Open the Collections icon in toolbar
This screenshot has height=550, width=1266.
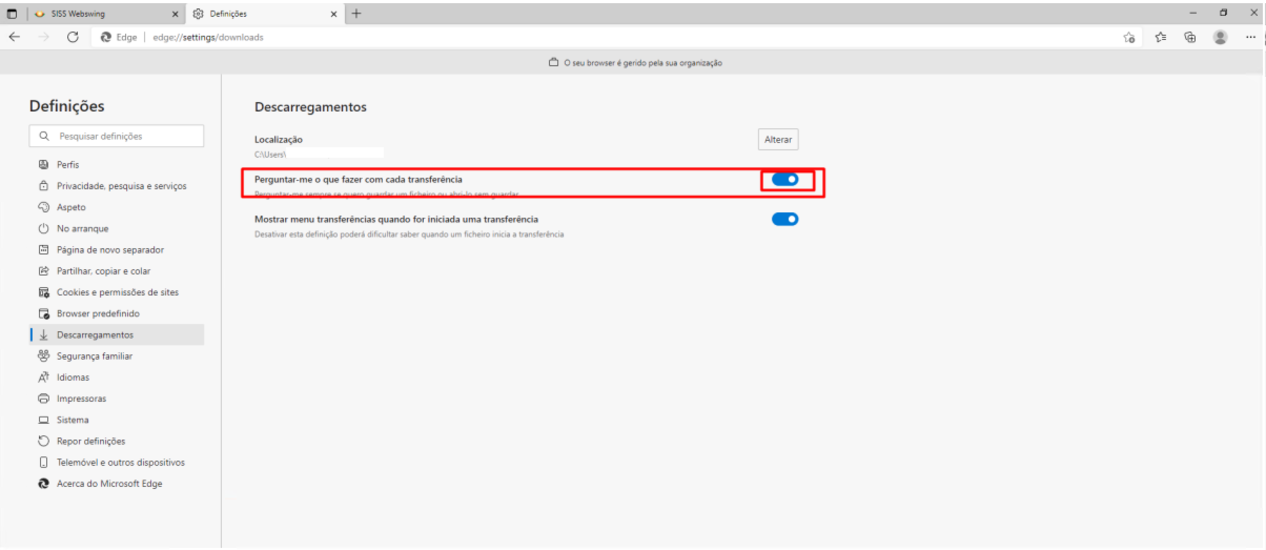[1190, 37]
